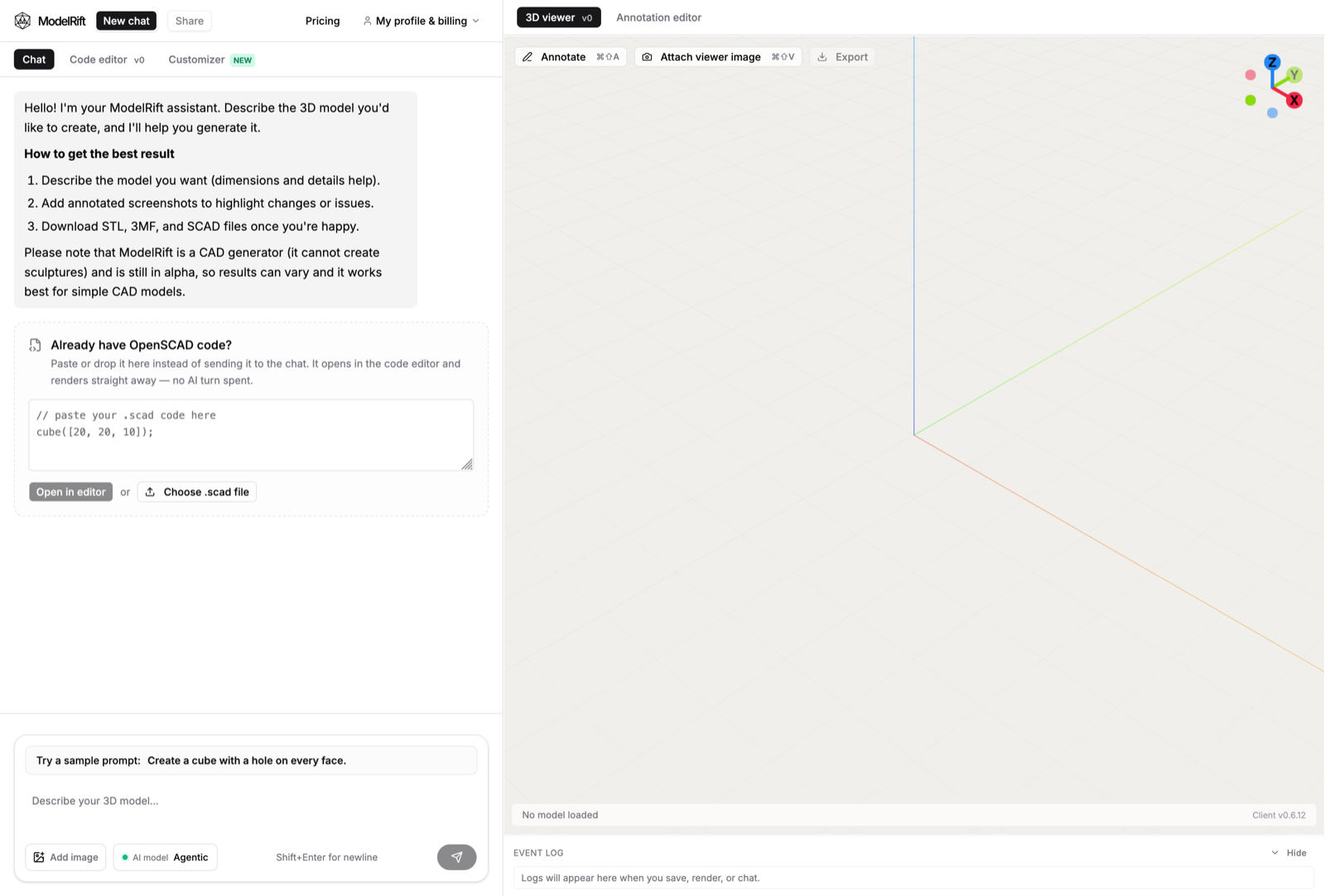Screen dimensions: 1325x896
Task: Click the ModelRift brand name
Action: point(61,21)
